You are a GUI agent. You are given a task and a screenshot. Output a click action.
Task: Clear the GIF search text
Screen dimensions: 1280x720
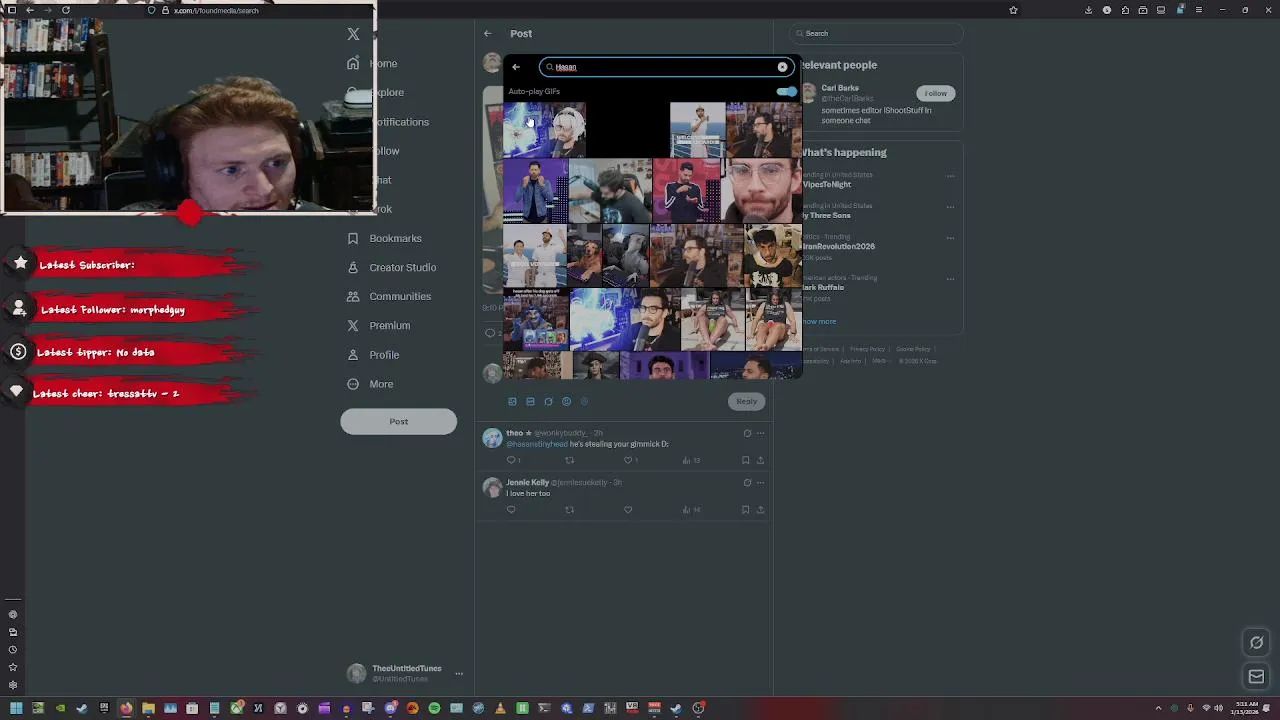[782, 67]
